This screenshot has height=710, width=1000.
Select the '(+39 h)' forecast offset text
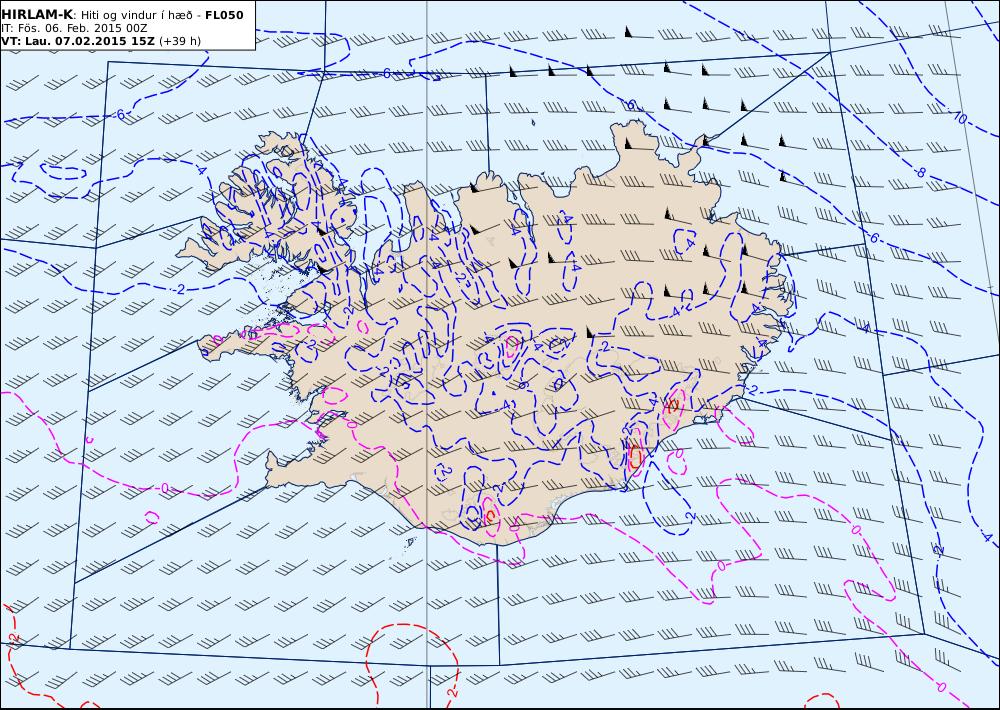click(180, 41)
